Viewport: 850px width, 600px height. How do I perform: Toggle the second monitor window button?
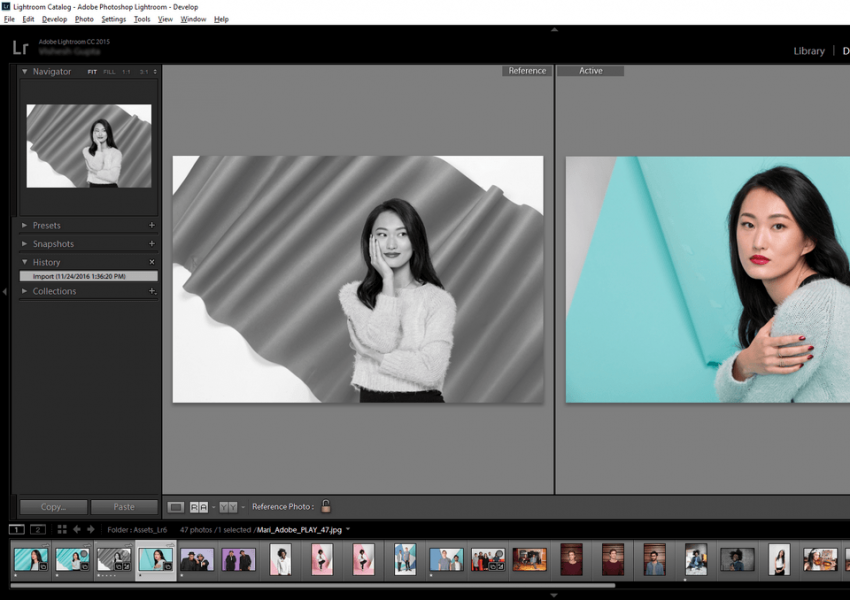coord(38,529)
